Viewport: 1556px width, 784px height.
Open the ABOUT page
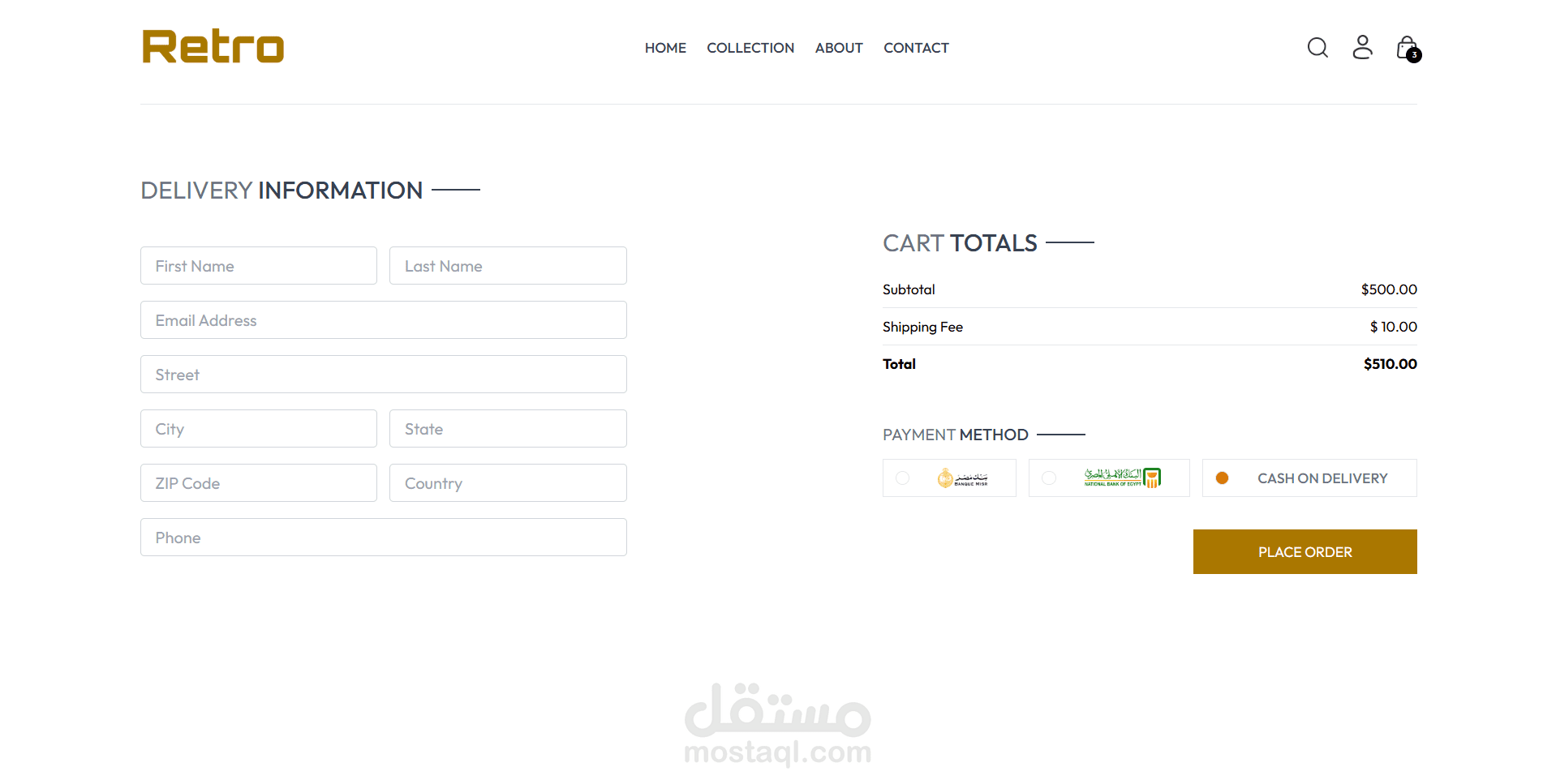point(839,48)
